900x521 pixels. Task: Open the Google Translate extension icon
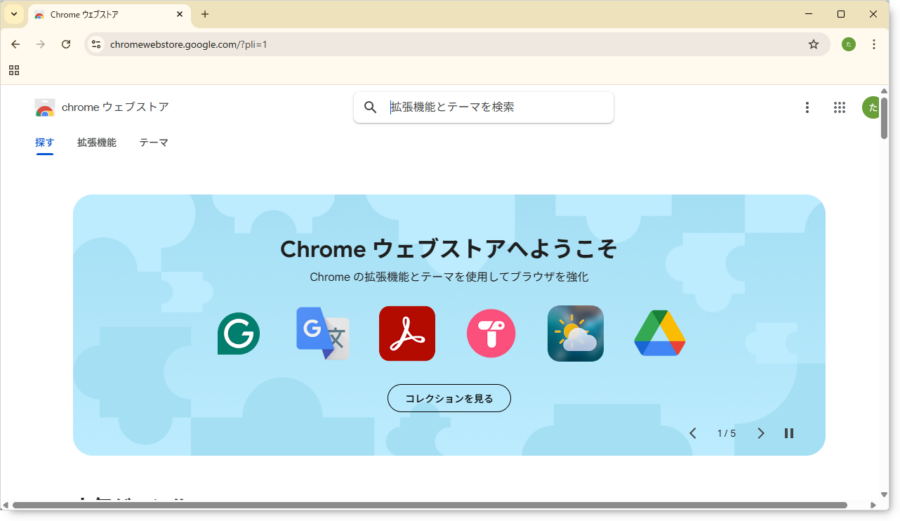pos(323,334)
